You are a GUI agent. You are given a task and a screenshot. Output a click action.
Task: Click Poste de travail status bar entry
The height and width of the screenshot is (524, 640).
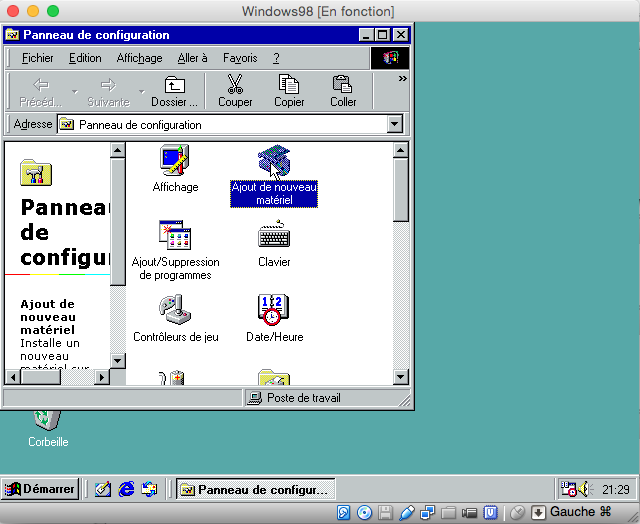click(295, 398)
